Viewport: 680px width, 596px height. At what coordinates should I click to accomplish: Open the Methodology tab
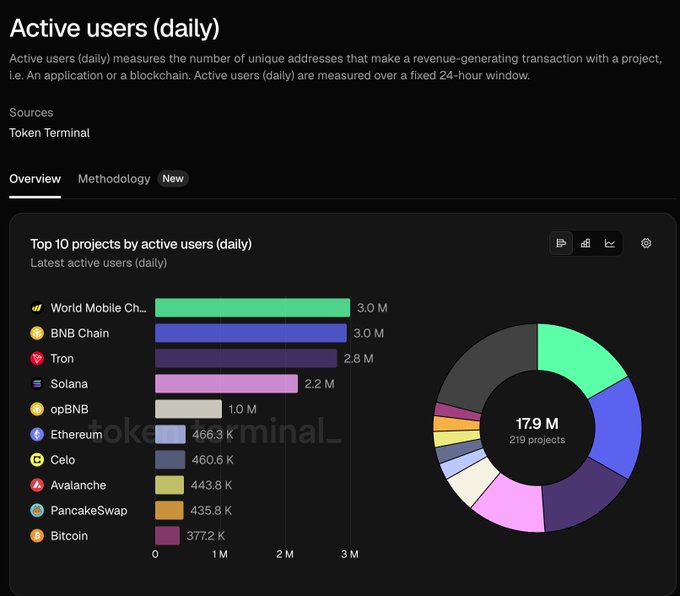pos(114,179)
